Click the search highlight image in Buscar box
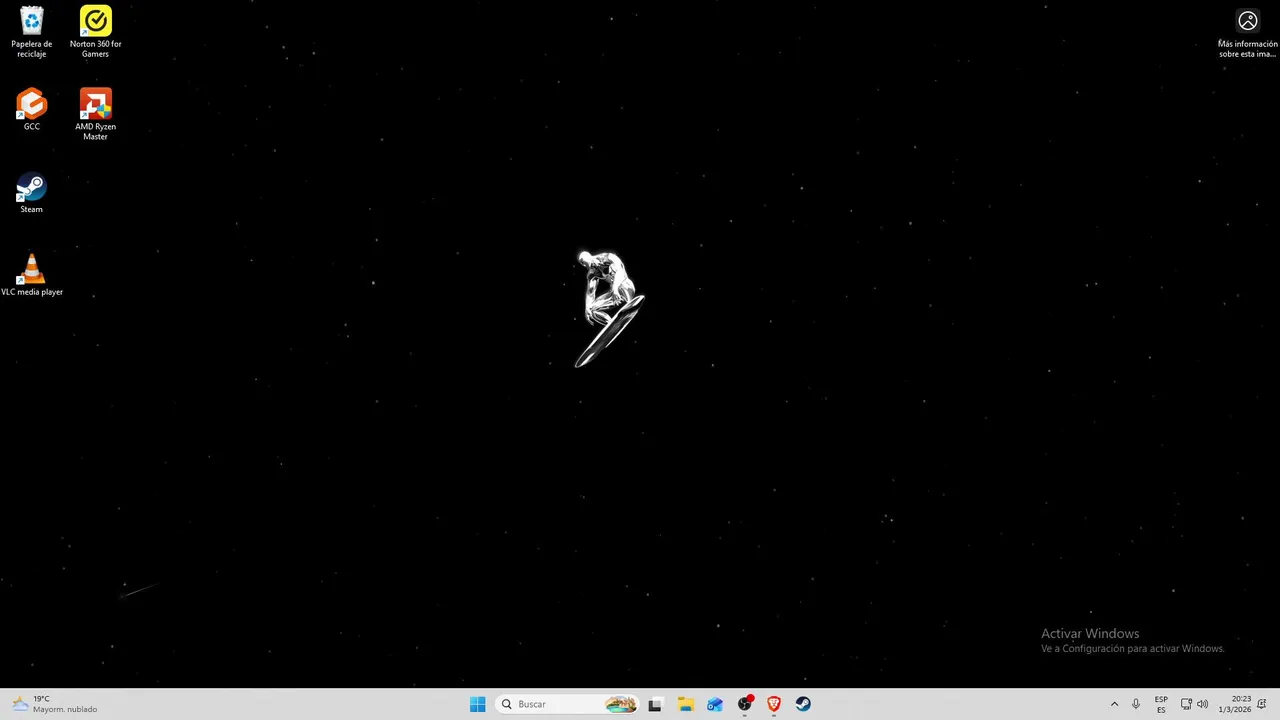The image size is (1280, 720). tap(621, 704)
